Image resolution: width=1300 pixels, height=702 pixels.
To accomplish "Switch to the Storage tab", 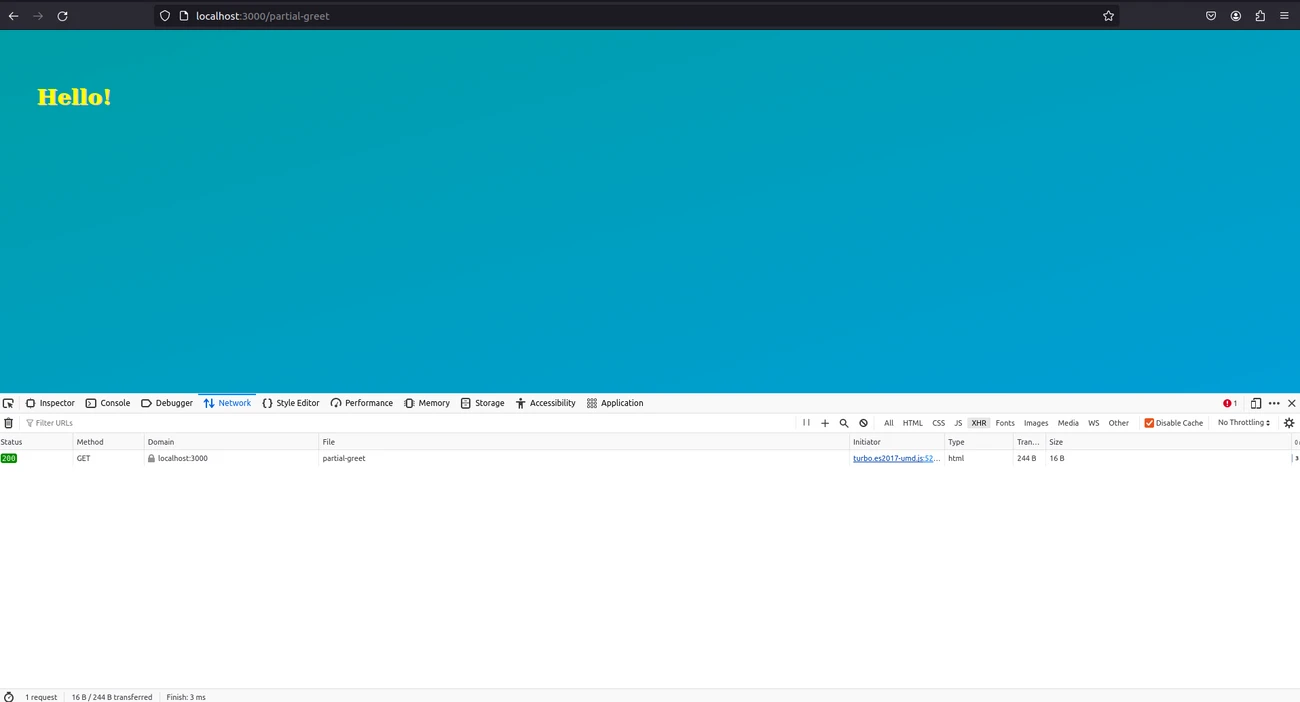I will (x=482, y=403).
